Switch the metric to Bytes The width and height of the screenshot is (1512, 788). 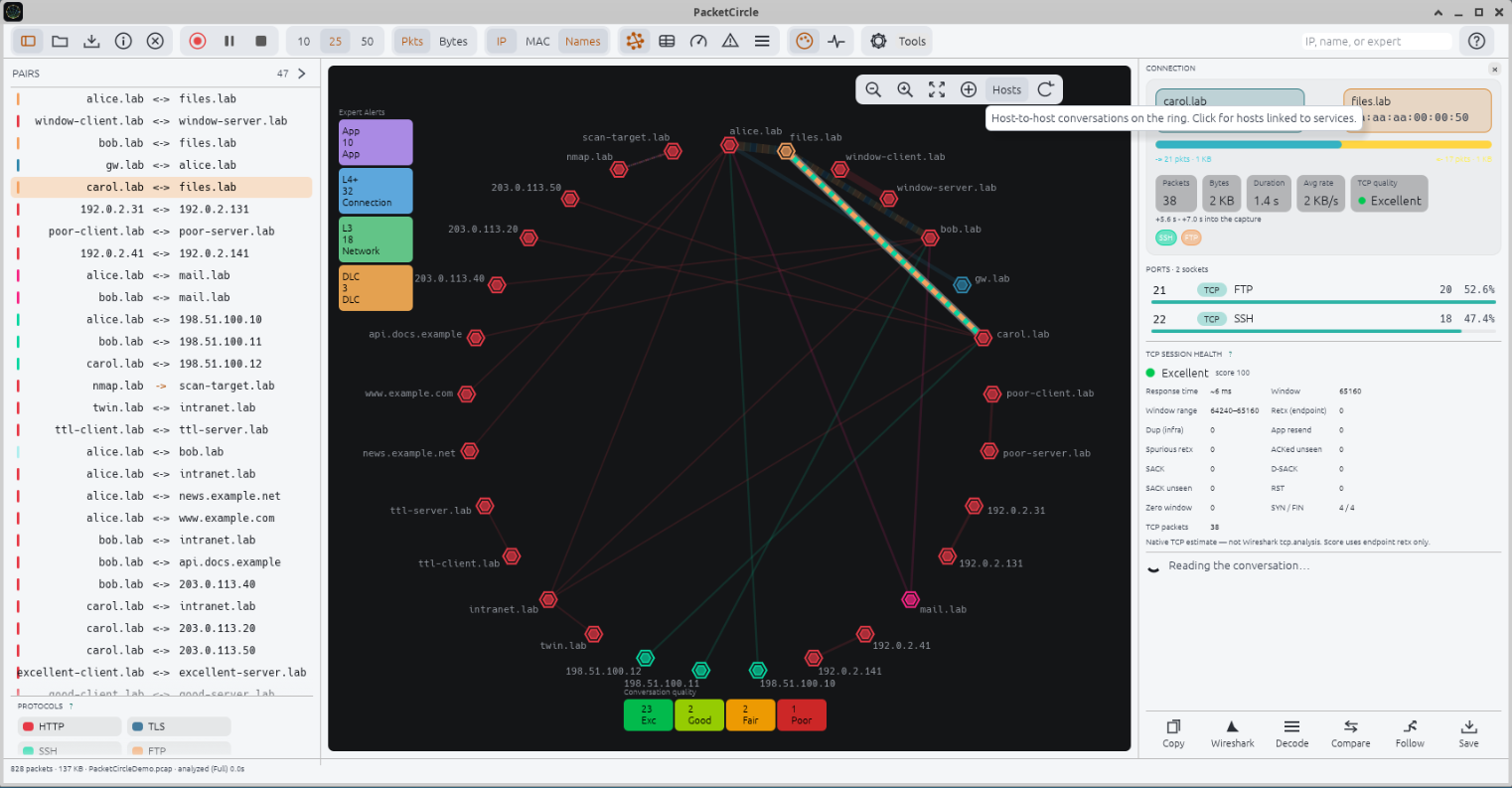click(453, 41)
